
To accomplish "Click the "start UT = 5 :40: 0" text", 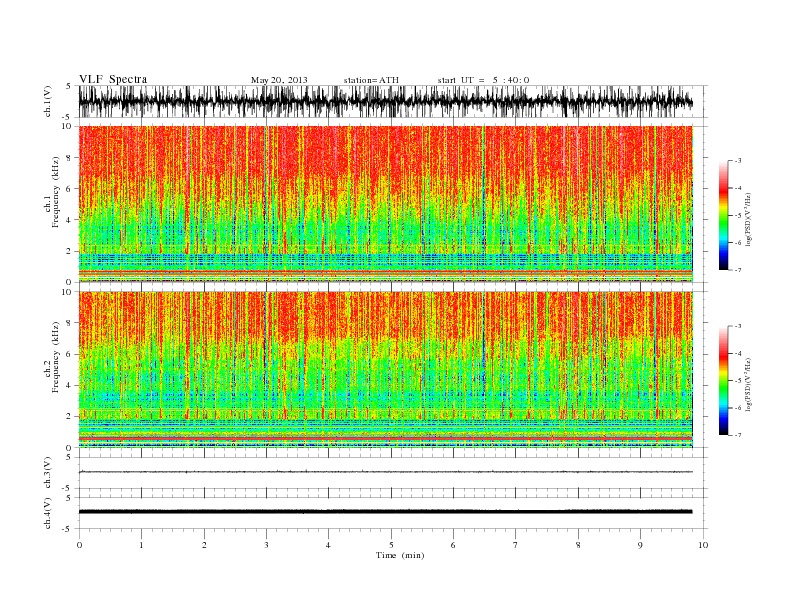I will click(x=483, y=80).
